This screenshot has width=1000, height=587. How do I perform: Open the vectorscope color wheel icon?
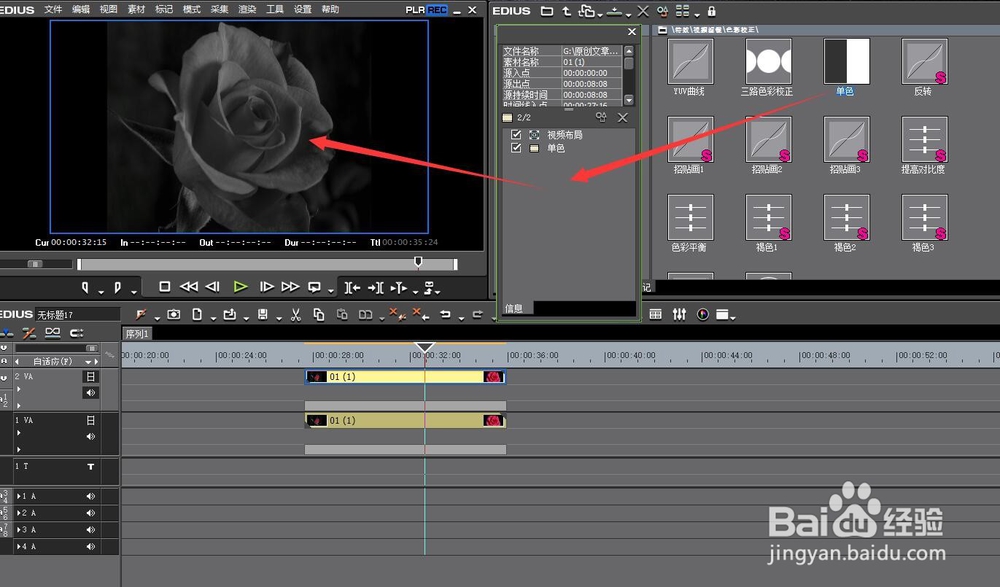click(703, 315)
